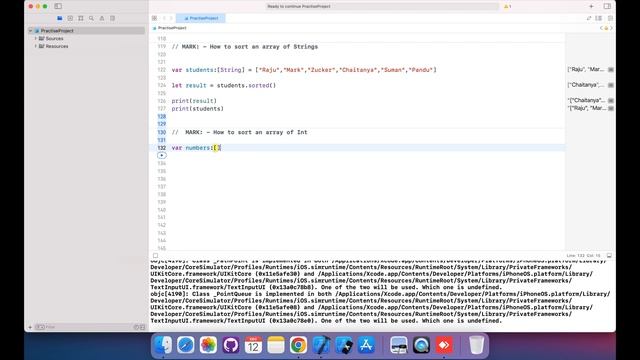Open Calendar from the Dock

click(x=253, y=345)
